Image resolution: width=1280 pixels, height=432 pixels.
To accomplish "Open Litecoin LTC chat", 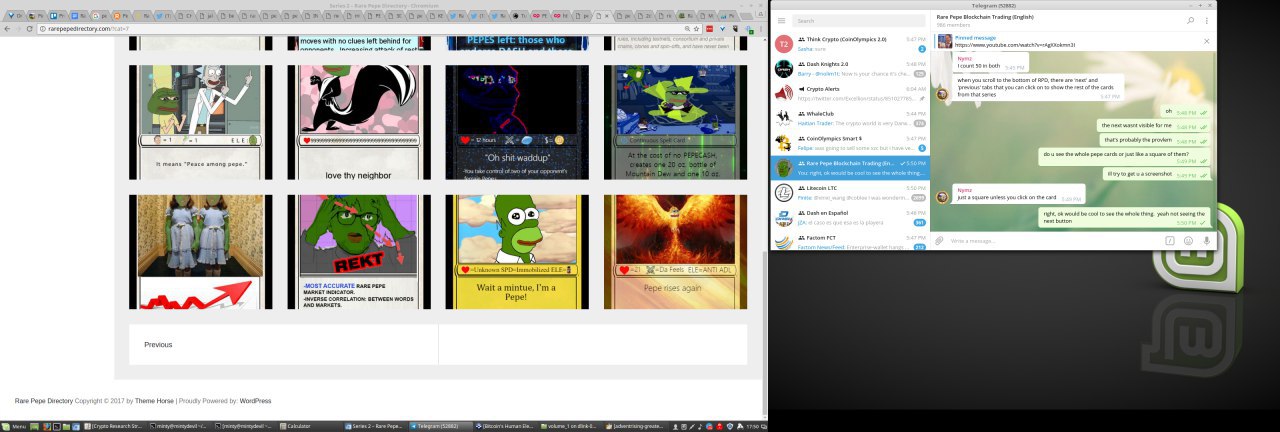I will coord(849,193).
